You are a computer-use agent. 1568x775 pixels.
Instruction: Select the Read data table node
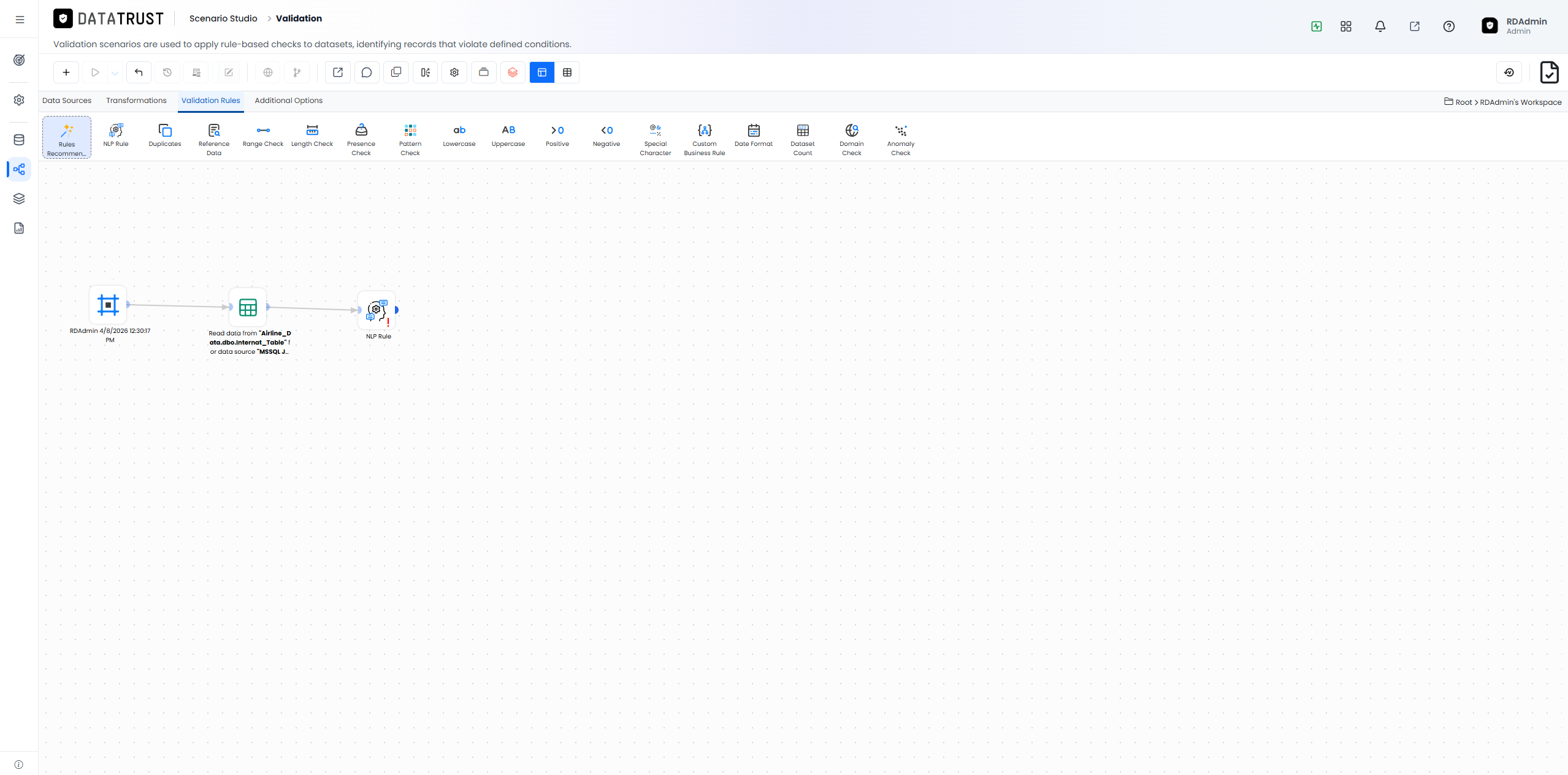(248, 307)
